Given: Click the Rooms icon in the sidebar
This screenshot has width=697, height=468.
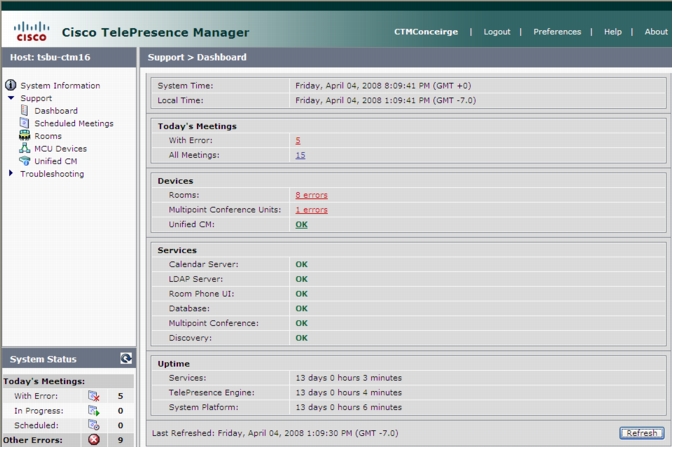Looking at the screenshot, I should (x=24, y=136).
